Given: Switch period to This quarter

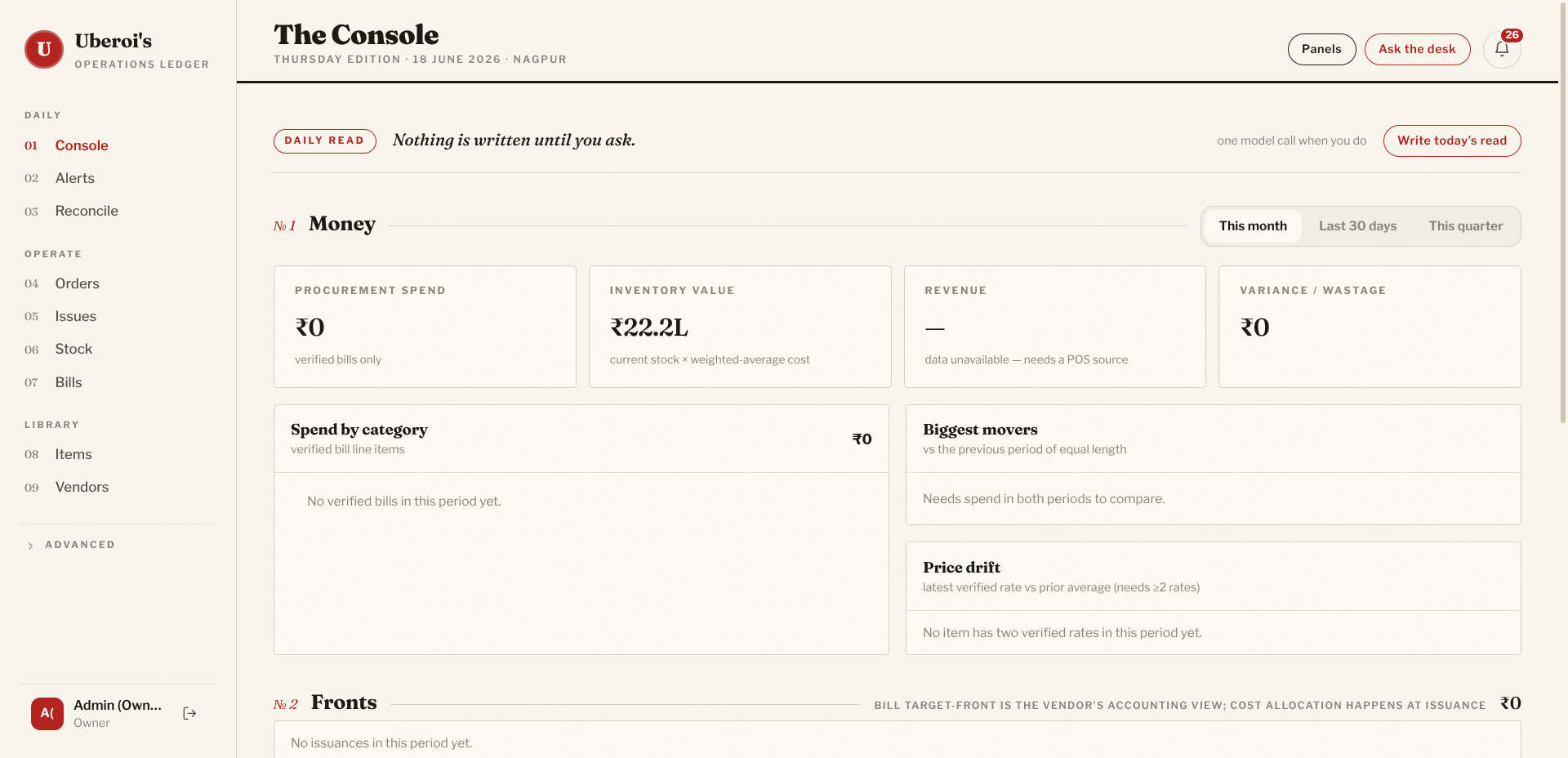Looking at the screenshot, I should pyautogui.click(x=1465, y=226).
